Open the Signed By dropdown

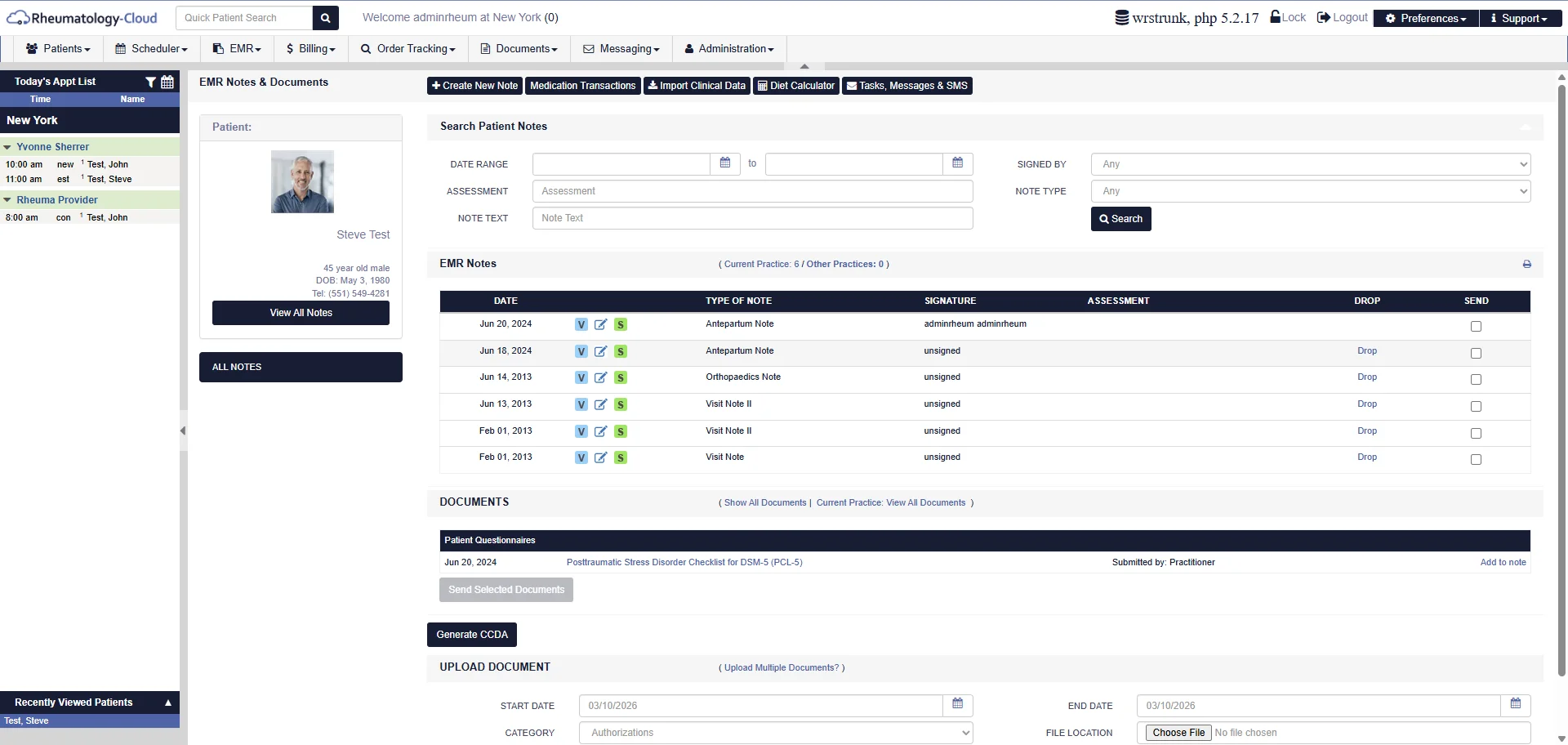click(x=1310, y=164)
